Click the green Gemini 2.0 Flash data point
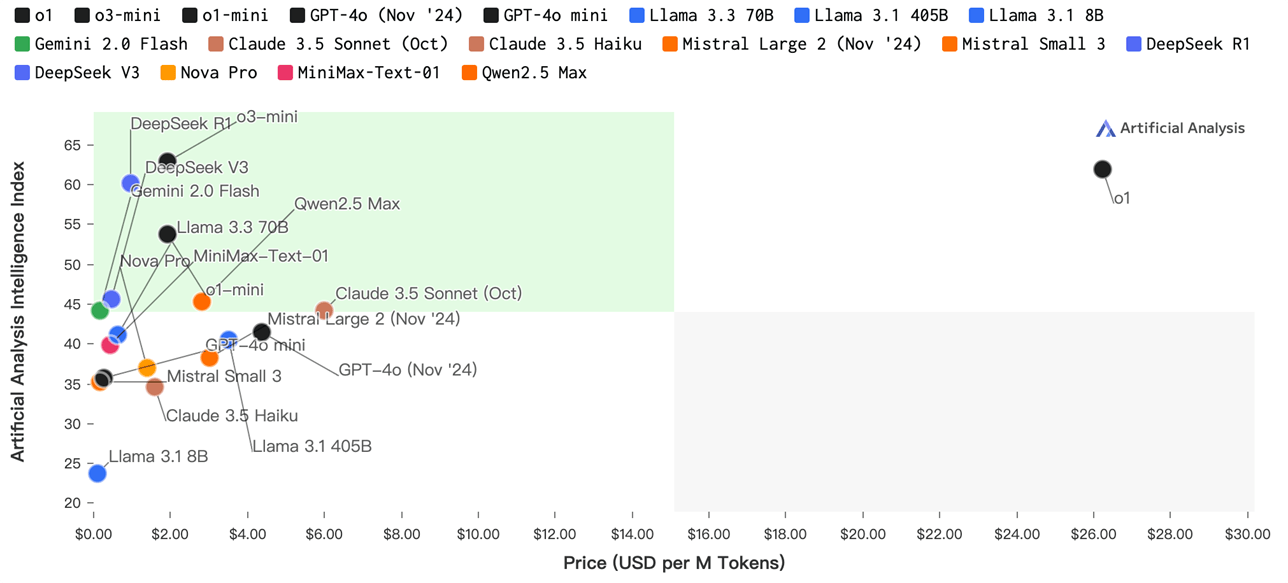 (99, 310)
